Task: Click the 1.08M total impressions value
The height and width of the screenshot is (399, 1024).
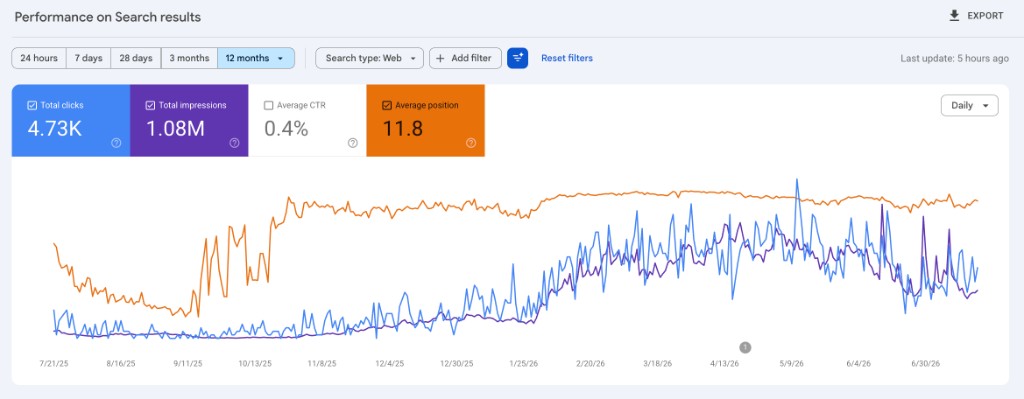Action: coord(175,129)
